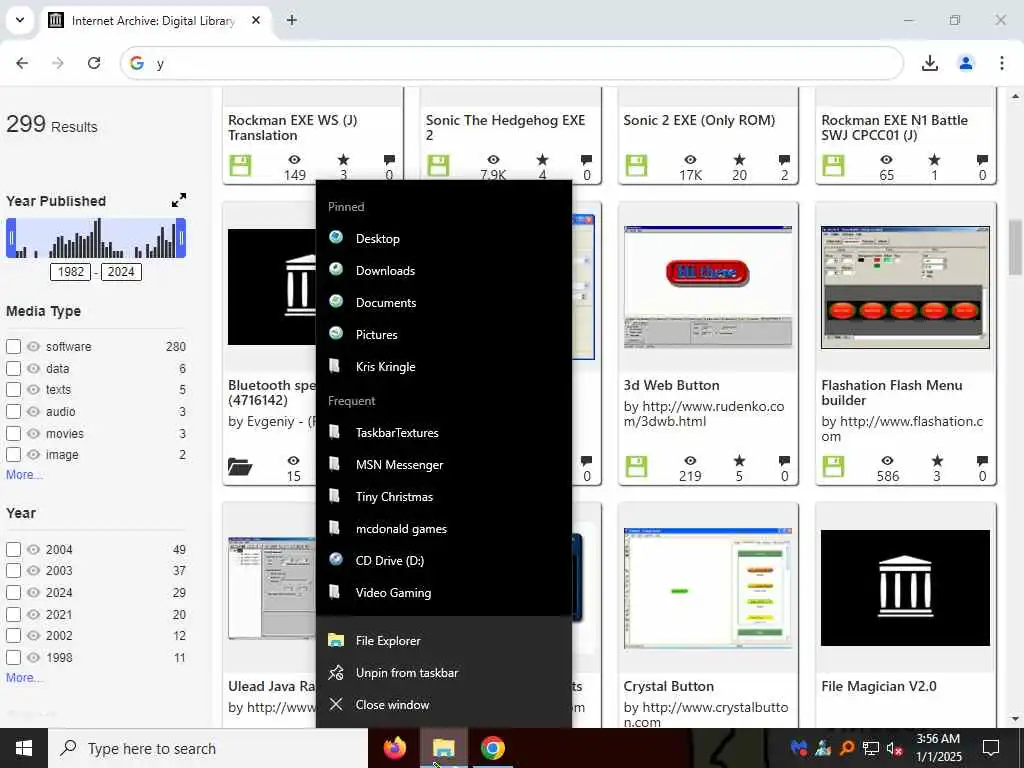Click the folder icon on Bluetooth card
This screenshot has height=768, width=1024.
(240, 466)
